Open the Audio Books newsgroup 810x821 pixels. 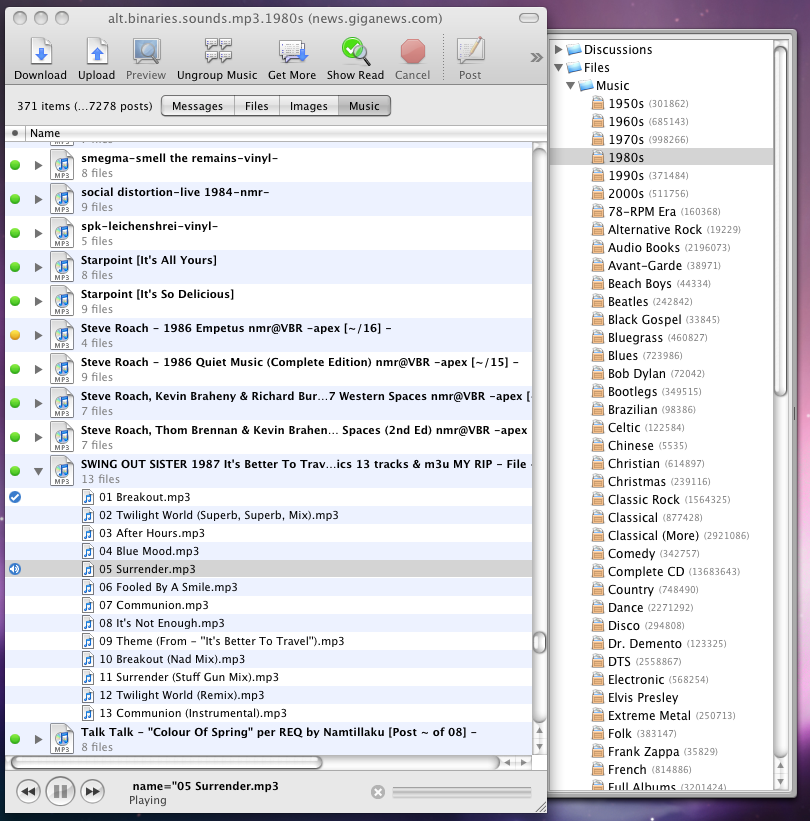pyautogui.click(x=661, y=247)
